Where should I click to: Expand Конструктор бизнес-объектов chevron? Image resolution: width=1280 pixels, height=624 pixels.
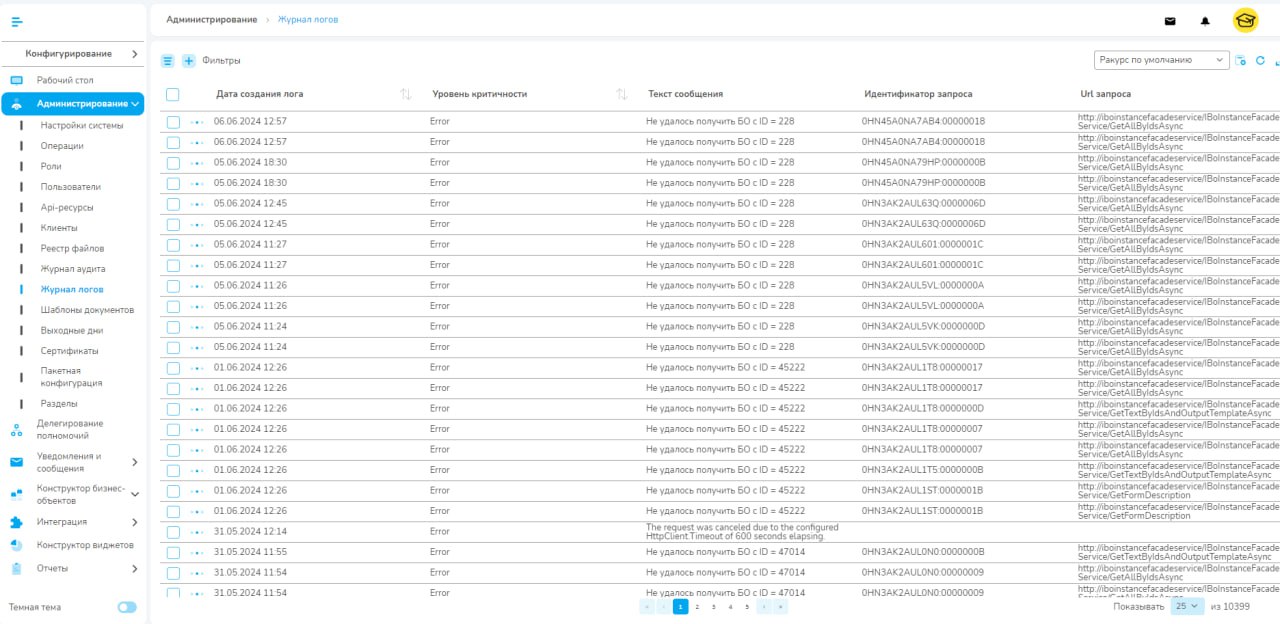[x=135, y=494]
